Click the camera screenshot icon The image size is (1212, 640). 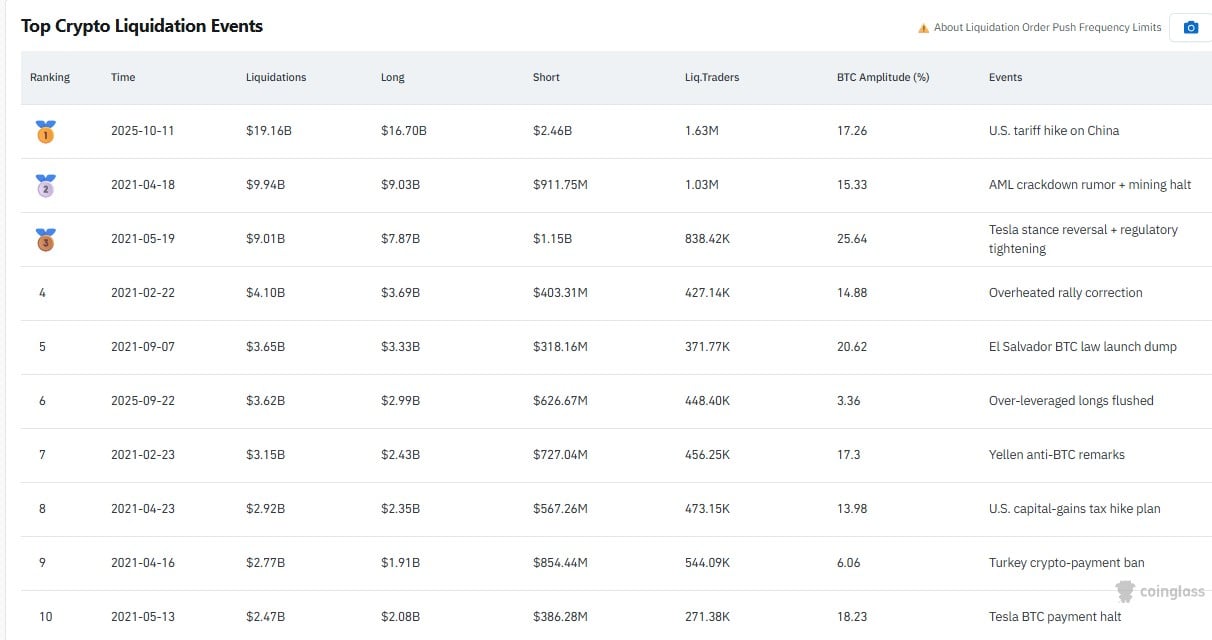1190,27
